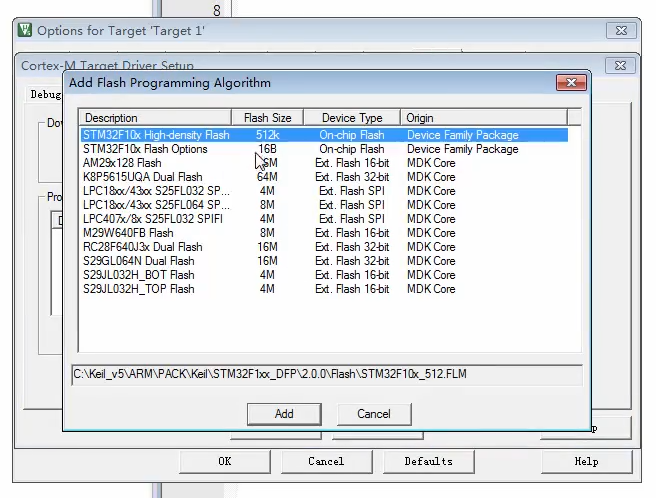Click 64M flash size of K8P5615UQA
656x498 pixels.
coord(267,177)
